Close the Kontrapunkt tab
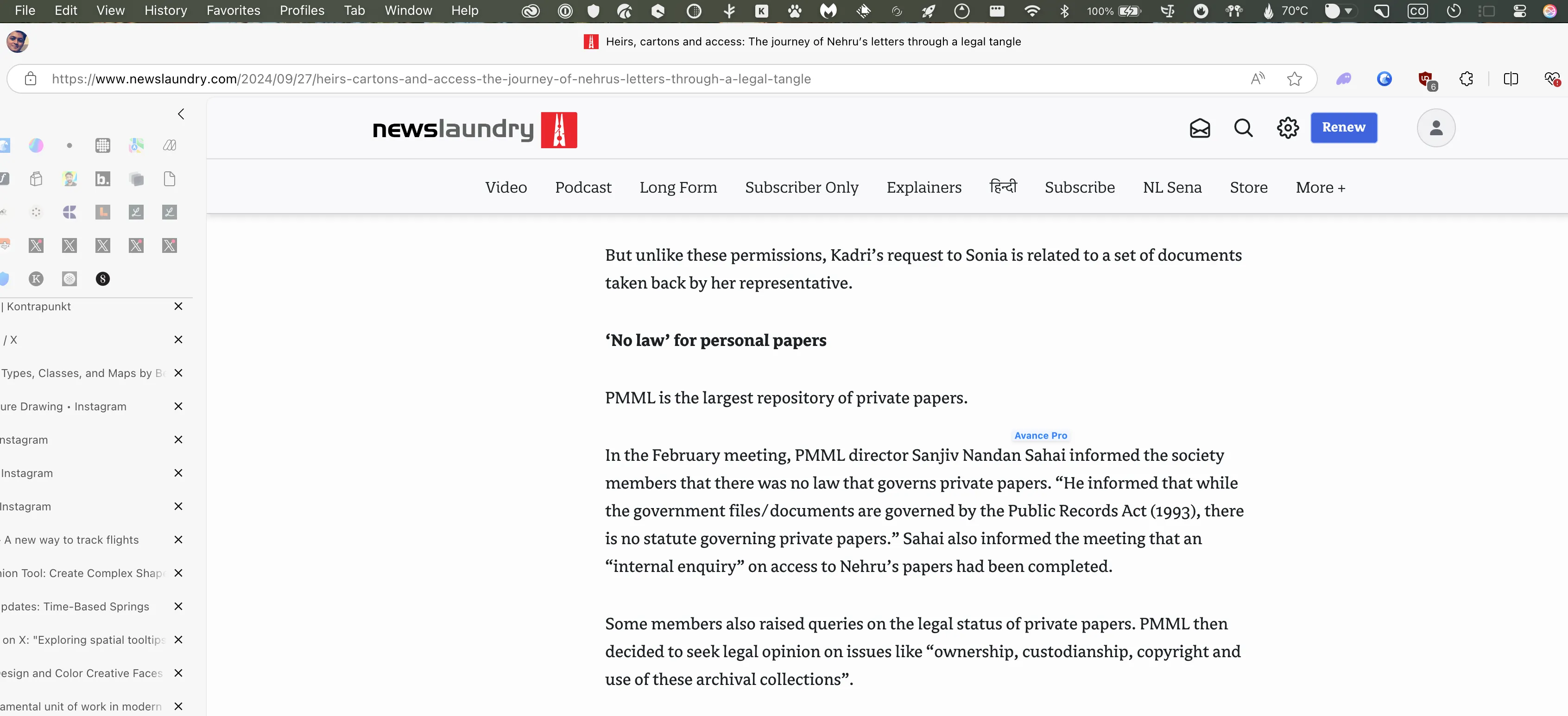The width and height of the screenshot is (1568, 716). 178,307
